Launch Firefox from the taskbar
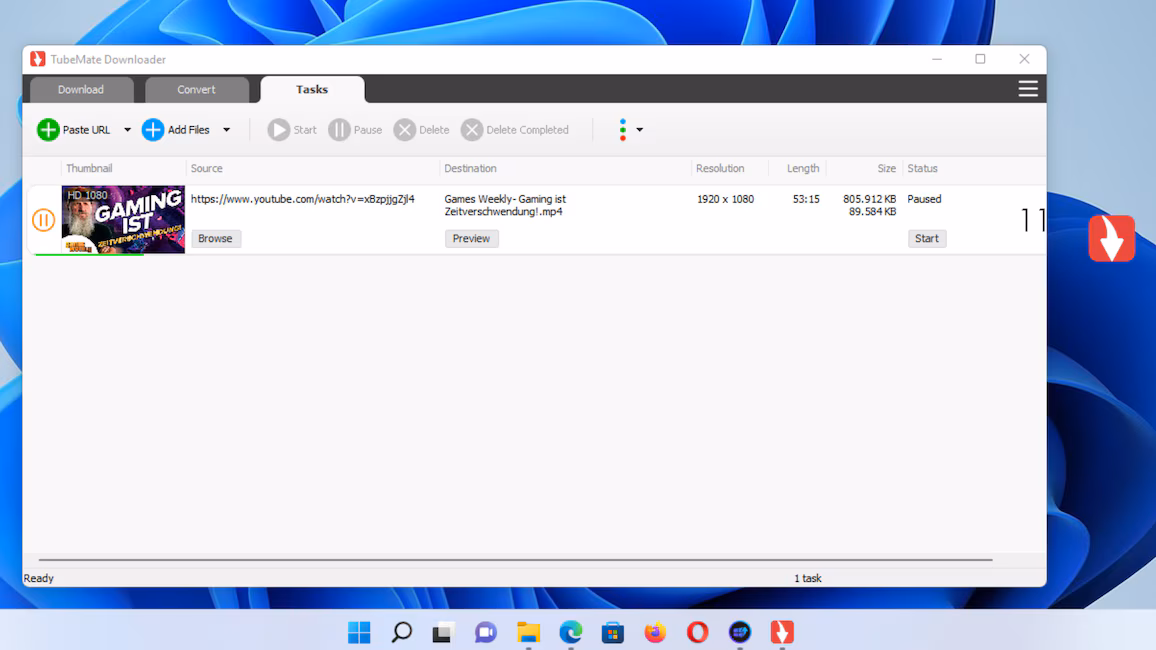This screenshot has width=1156, height=650. click(655, 632)
